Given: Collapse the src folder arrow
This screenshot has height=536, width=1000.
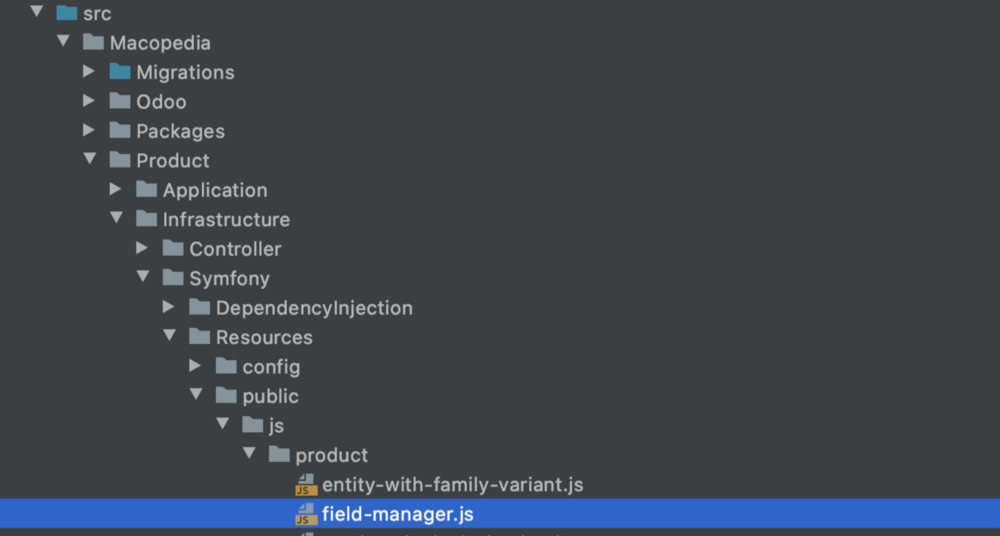Looking at the screenshot, I should [37, 13].
